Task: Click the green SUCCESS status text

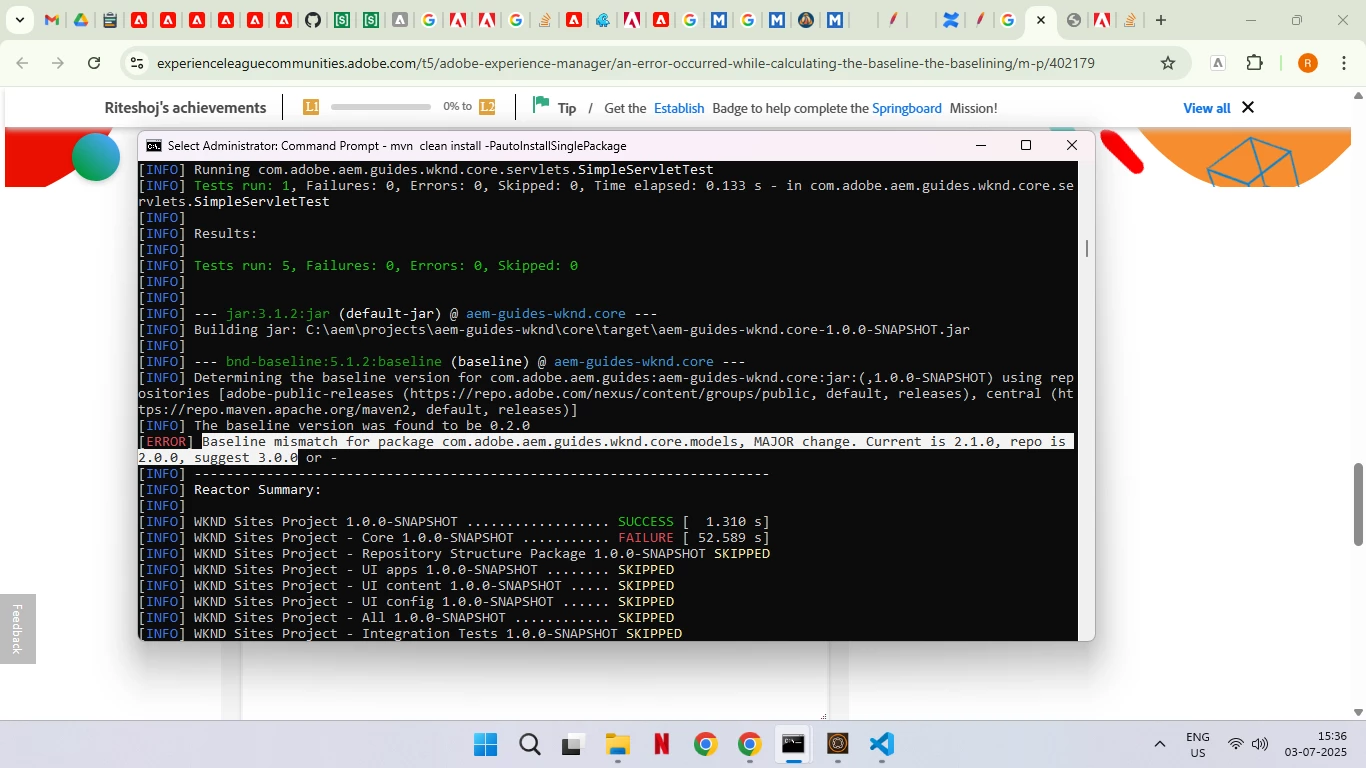Action: click(646, 522)
